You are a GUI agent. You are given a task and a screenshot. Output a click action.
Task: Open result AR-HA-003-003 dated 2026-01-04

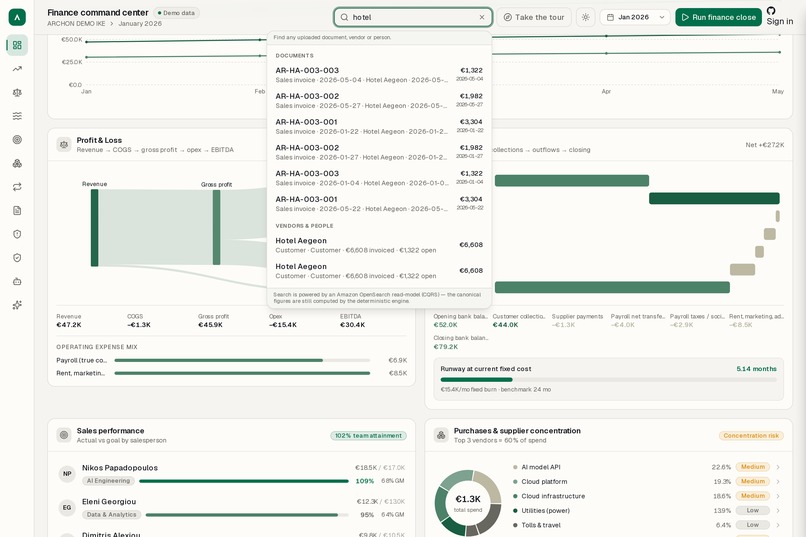click(x=379, y=178)
